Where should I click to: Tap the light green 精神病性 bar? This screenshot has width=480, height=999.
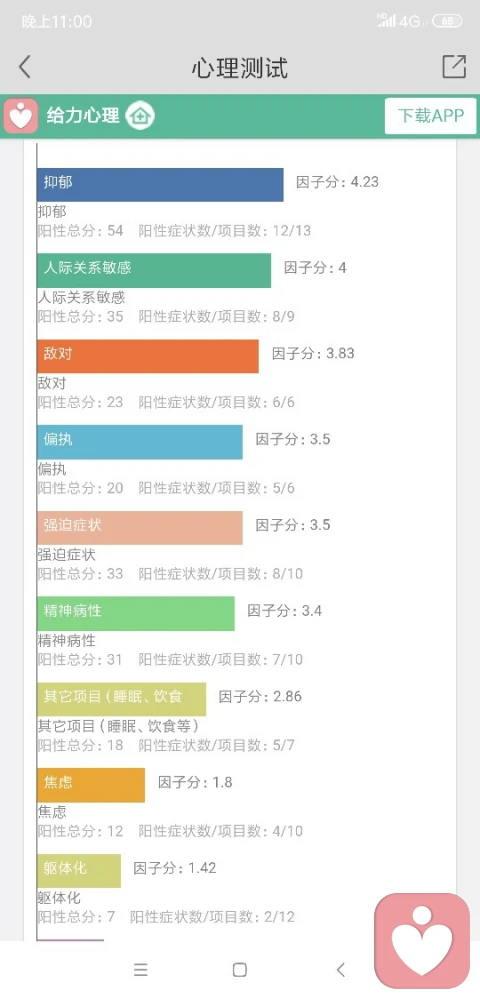coord(136,614)
